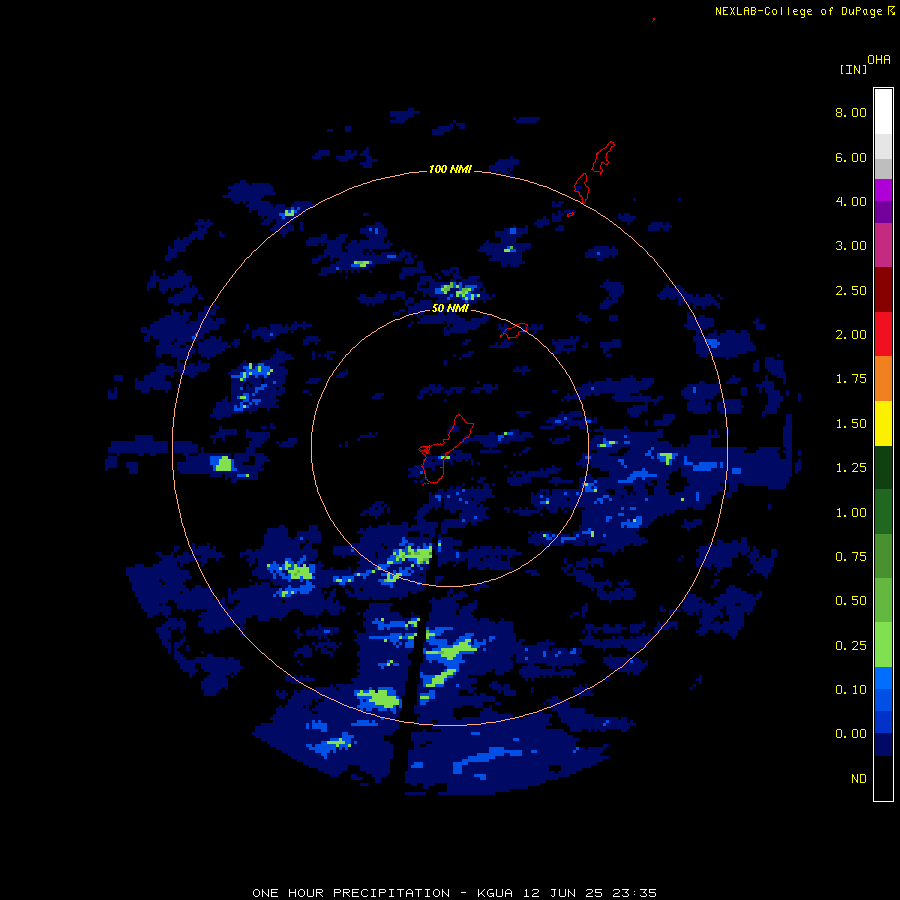Select the navy legend swatch above ND
Screen dimensions: 900x900
(x=883, y=745)
